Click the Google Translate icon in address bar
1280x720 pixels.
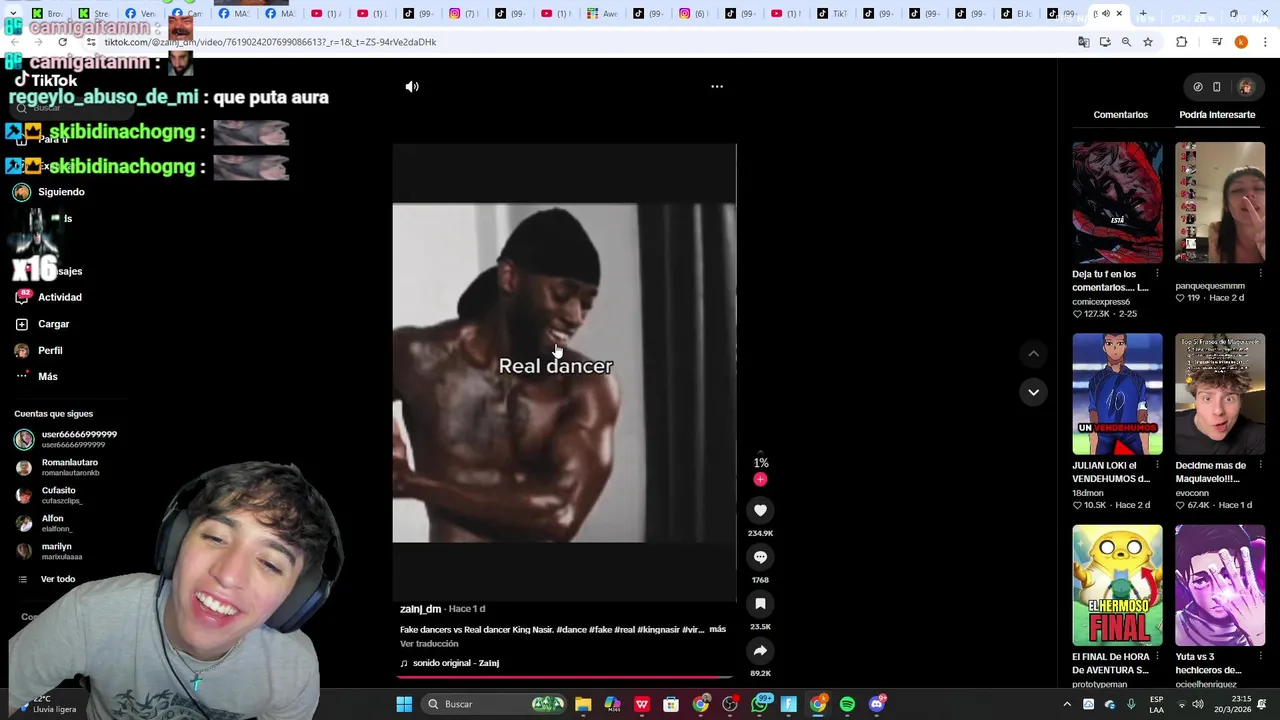pos(1083,42)
